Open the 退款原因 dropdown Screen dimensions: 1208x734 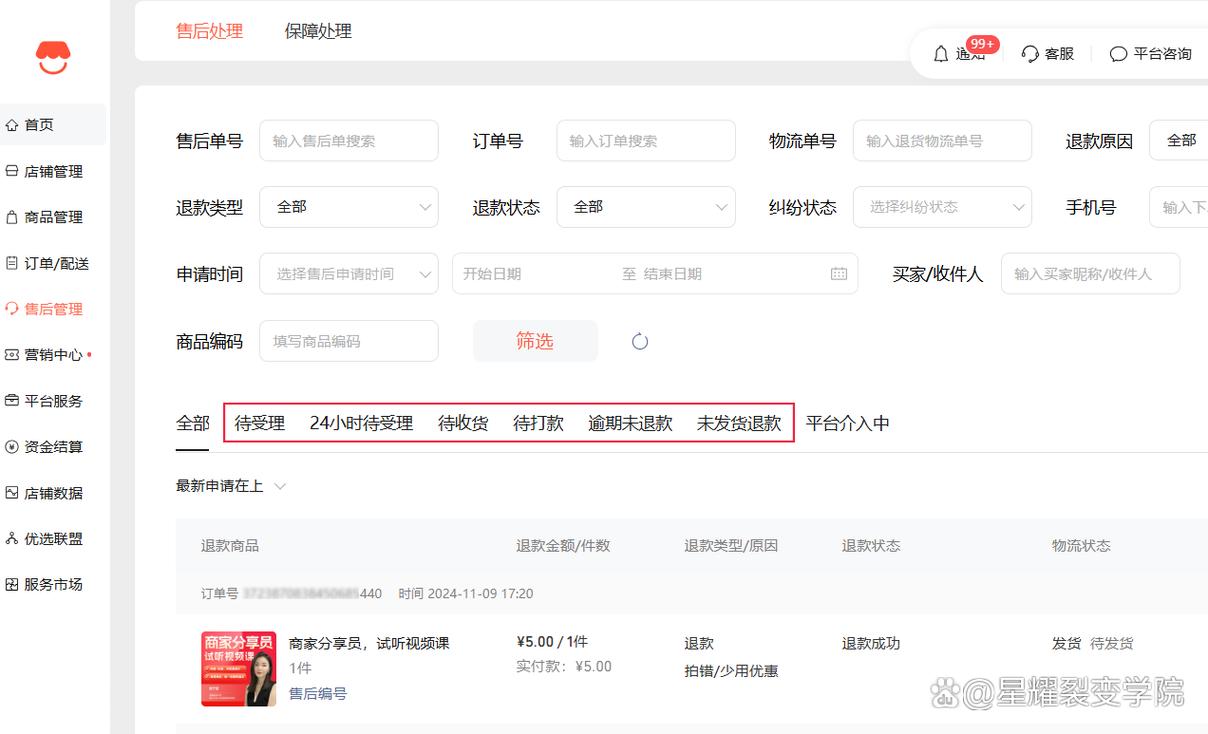click(1179, 141)
